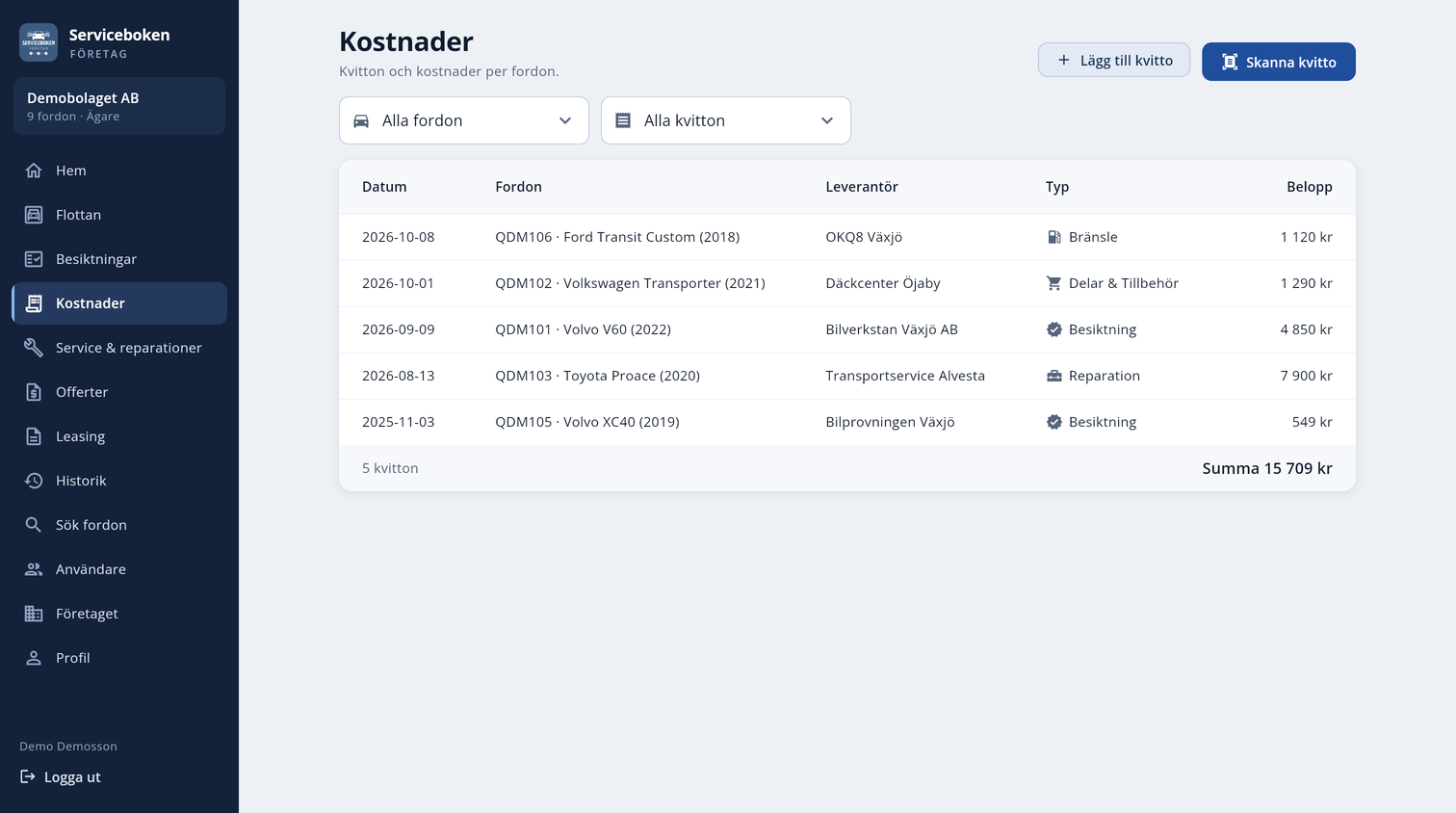Screen dimensions: 1456x813
Task: Click the Datum column header
Action: point(384,187)
